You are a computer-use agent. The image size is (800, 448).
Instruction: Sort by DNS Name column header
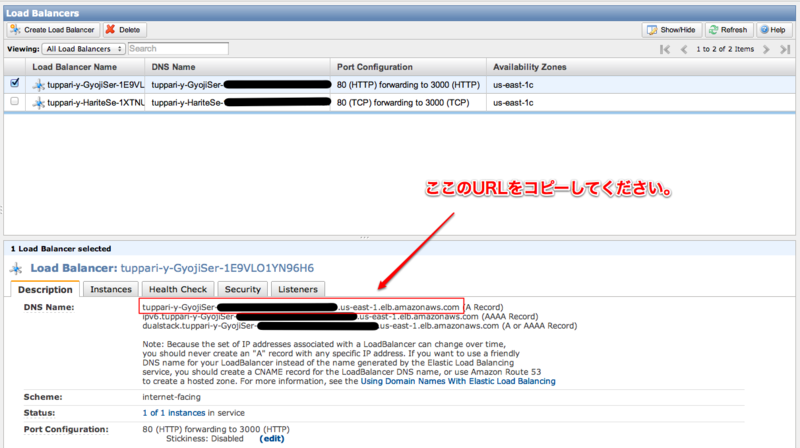click(x=173, y=67)
